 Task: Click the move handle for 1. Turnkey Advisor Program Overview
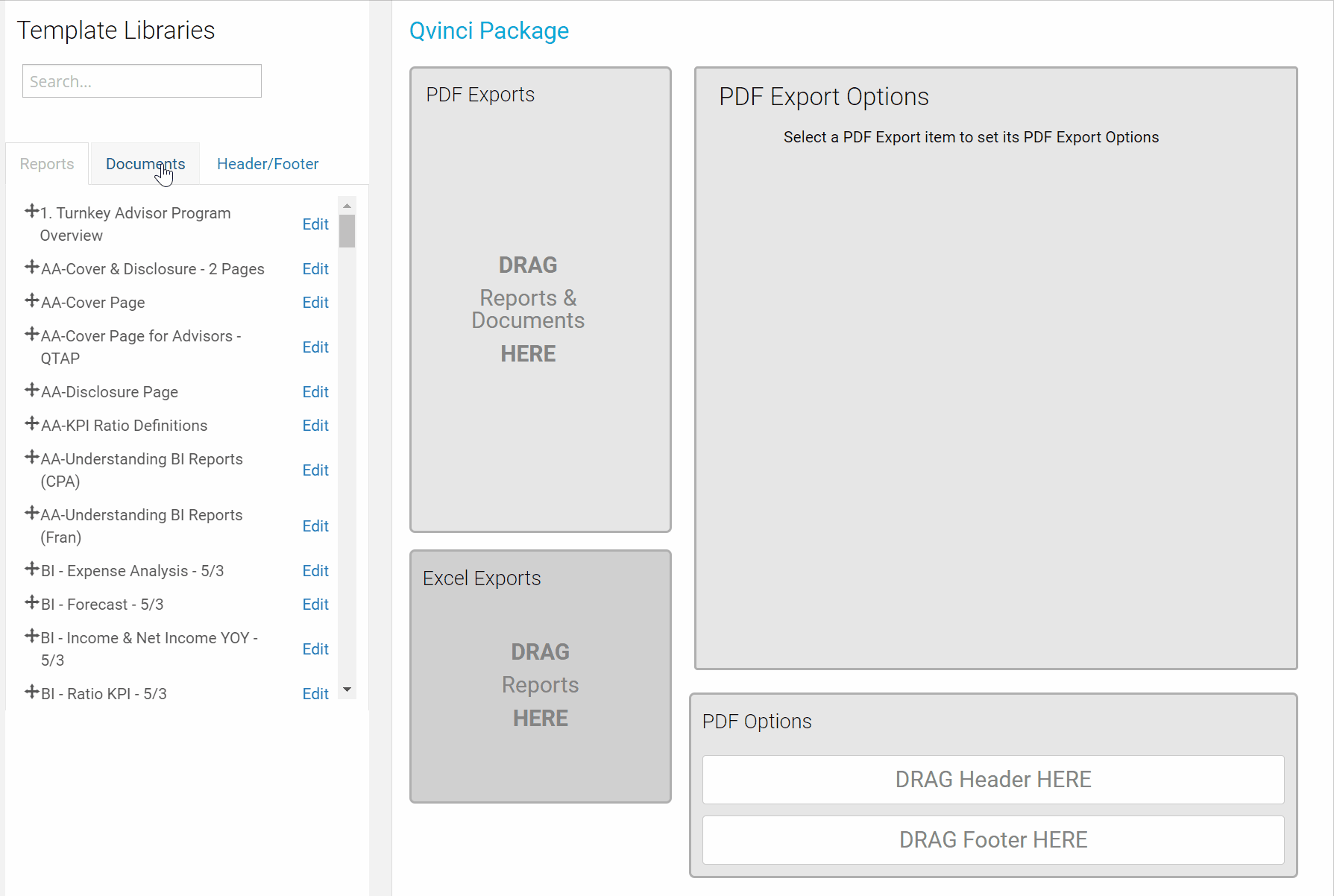point(32,211)
